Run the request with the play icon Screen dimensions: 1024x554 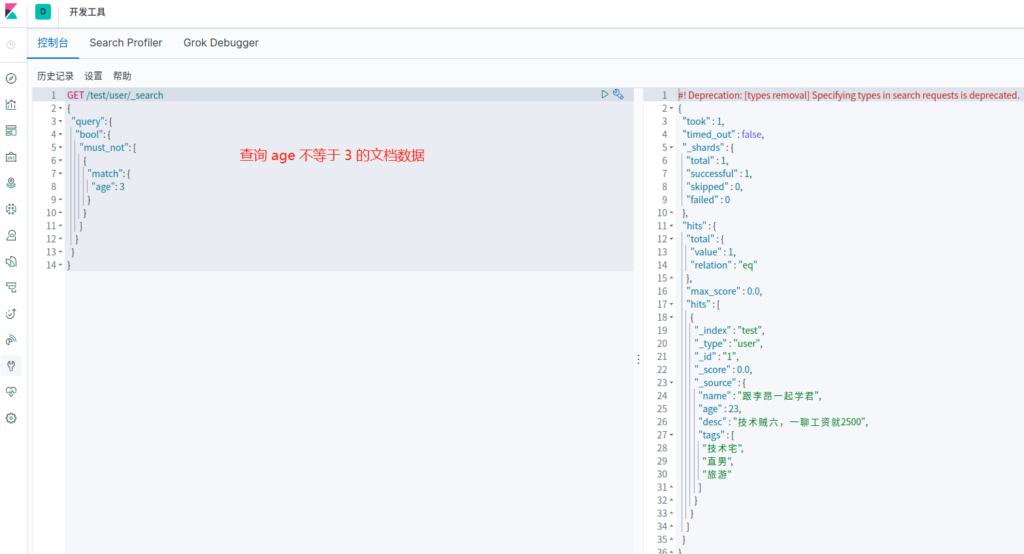pos(604,94)
